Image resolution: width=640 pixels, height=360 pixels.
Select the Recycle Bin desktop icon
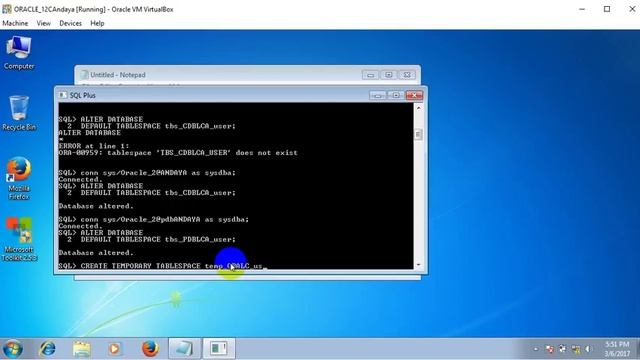19,113
